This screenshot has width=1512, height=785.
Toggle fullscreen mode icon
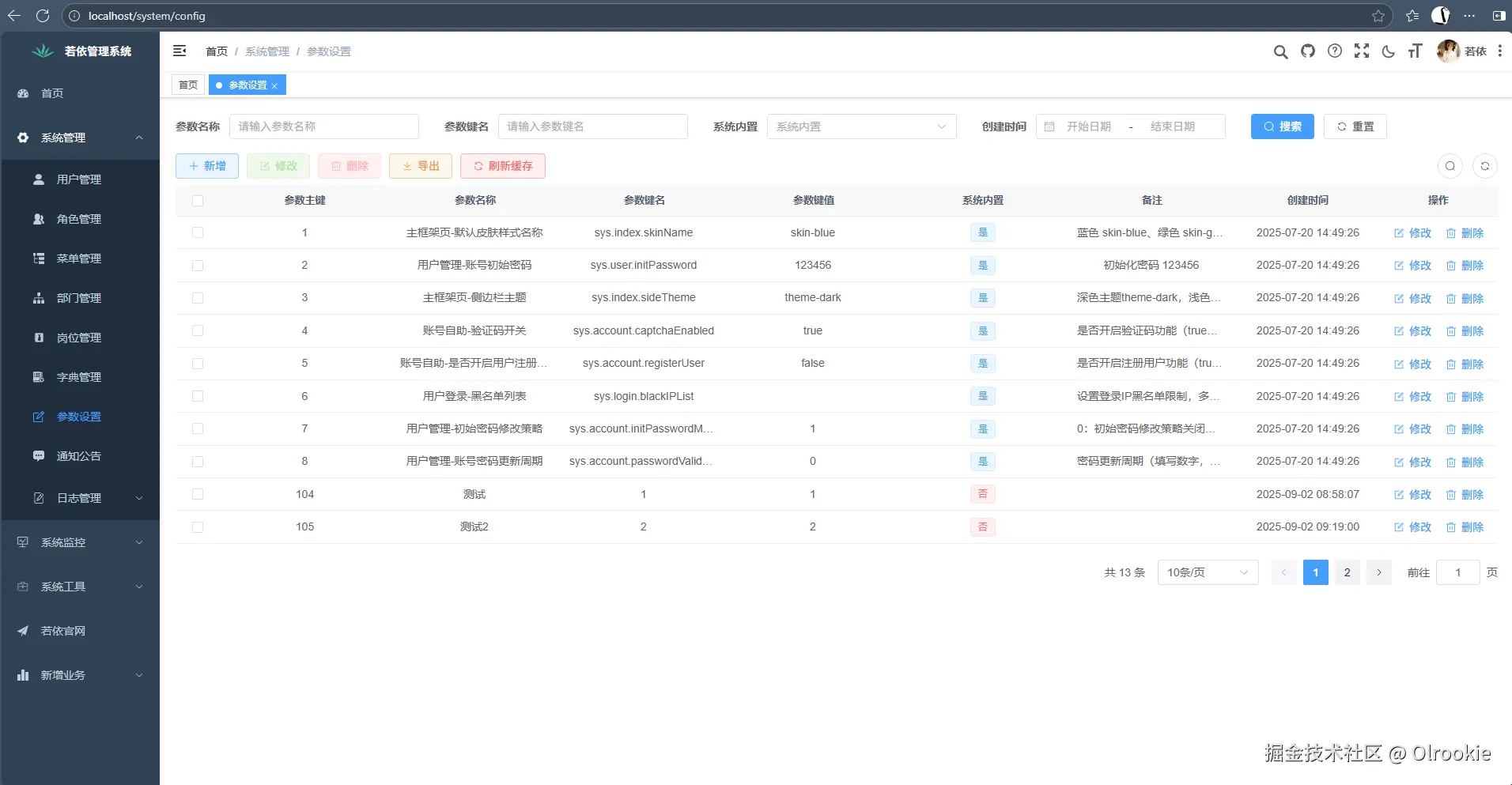click(x=1362, y=51)
